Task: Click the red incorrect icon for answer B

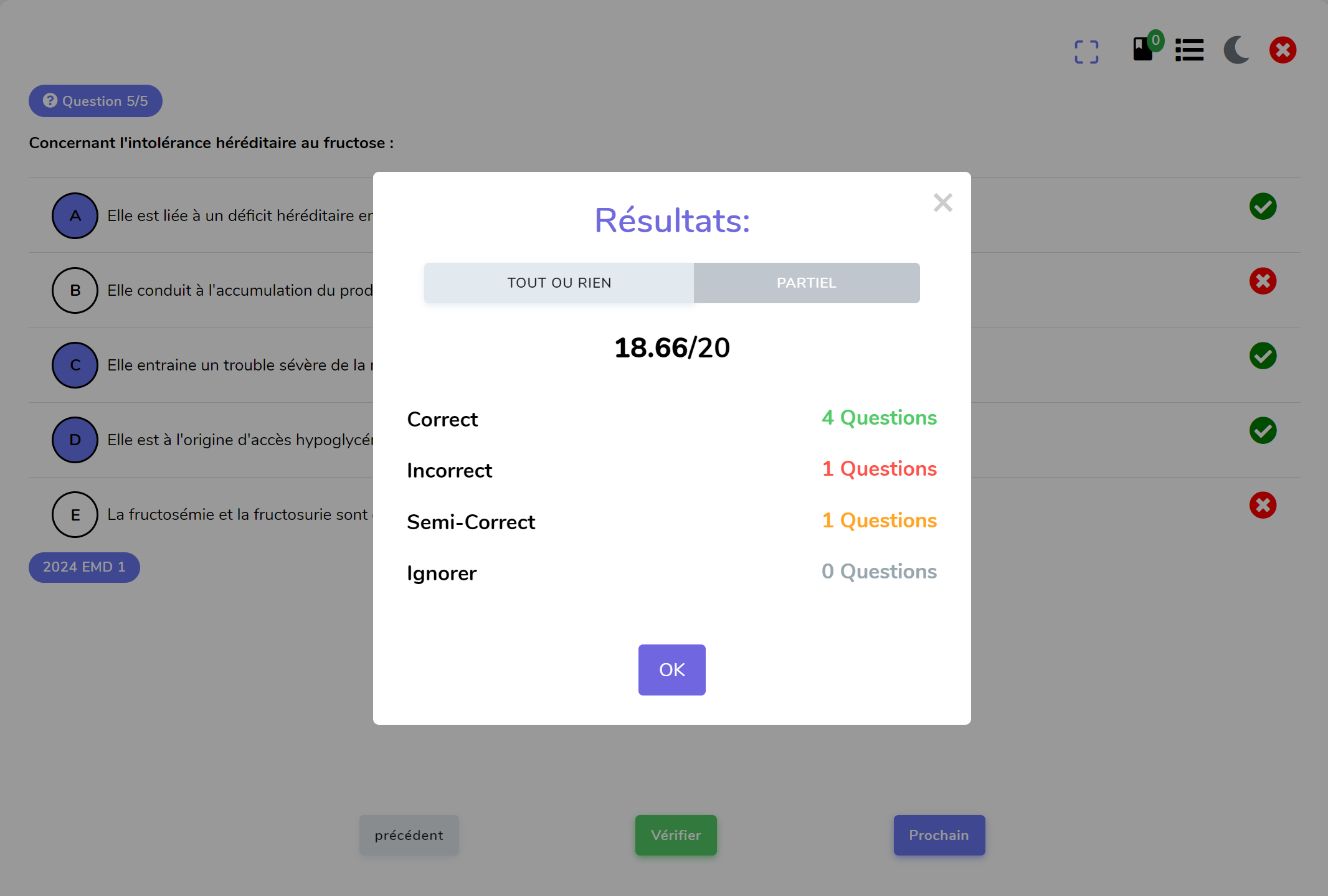Action: [1263, 281]
